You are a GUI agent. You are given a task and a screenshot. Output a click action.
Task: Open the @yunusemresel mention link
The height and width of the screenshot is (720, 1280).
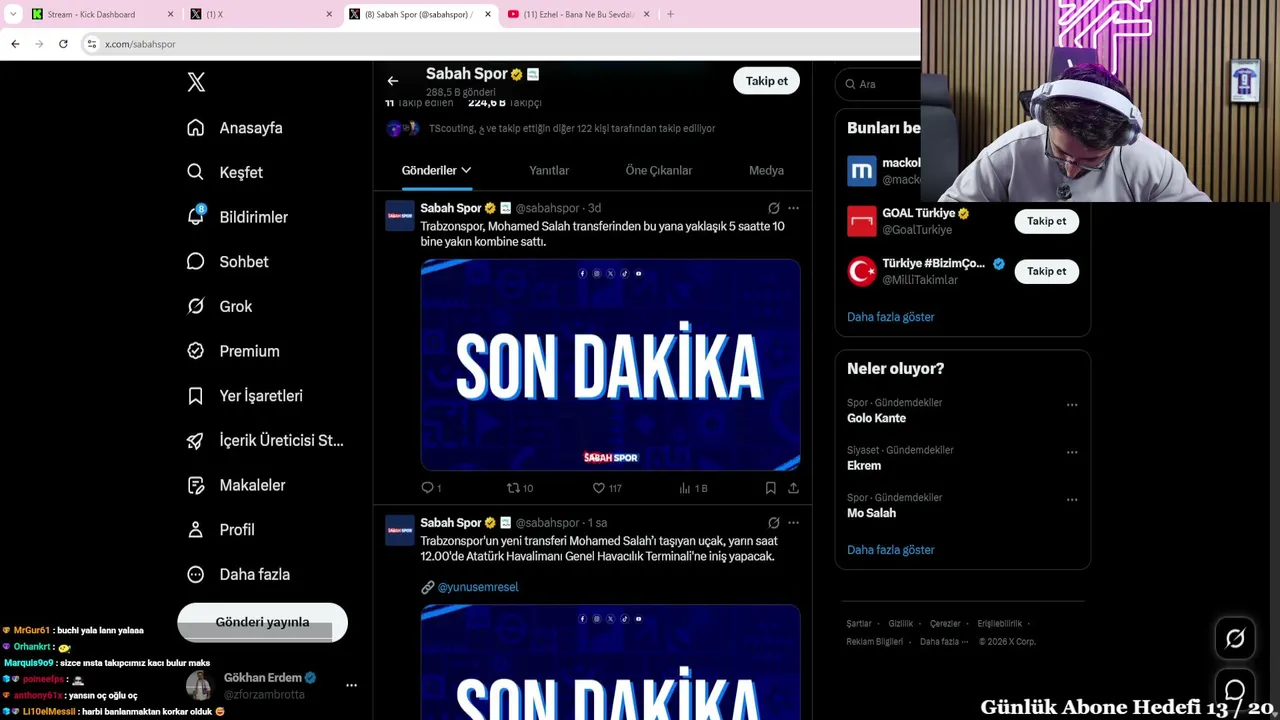pyautogui.click(x=478, y=587)
